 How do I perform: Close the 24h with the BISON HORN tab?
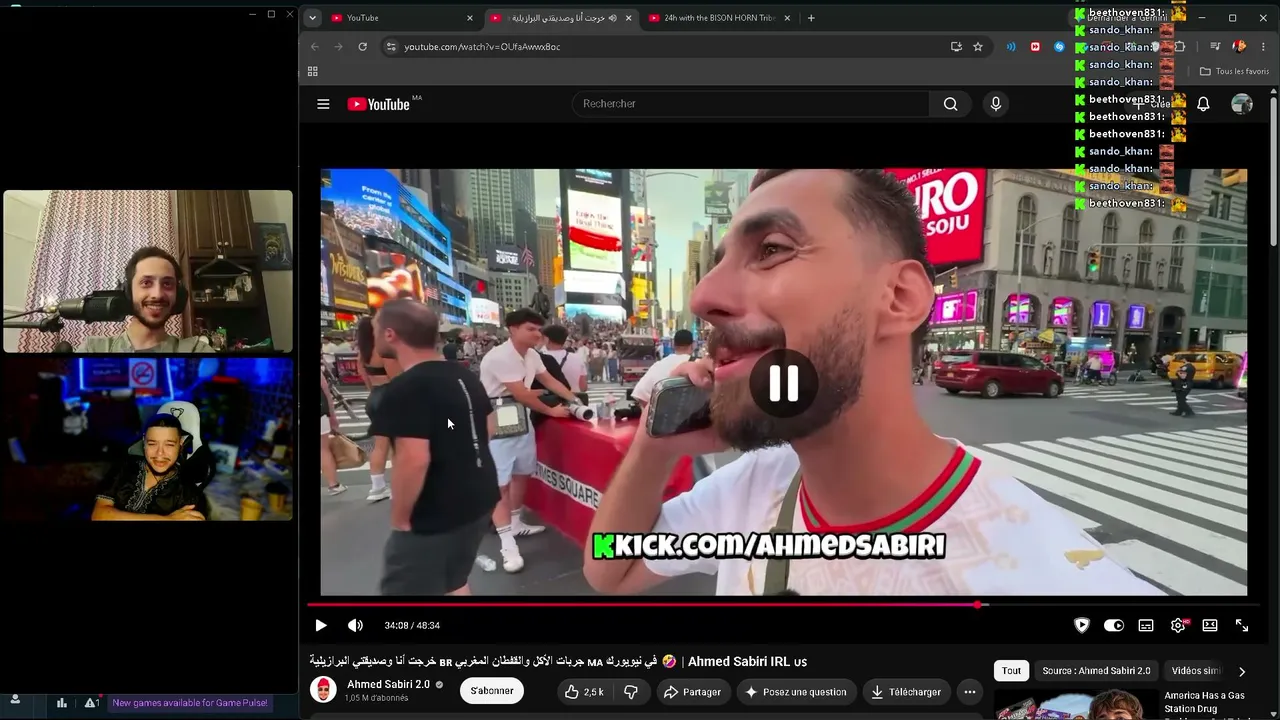[787, 18]
